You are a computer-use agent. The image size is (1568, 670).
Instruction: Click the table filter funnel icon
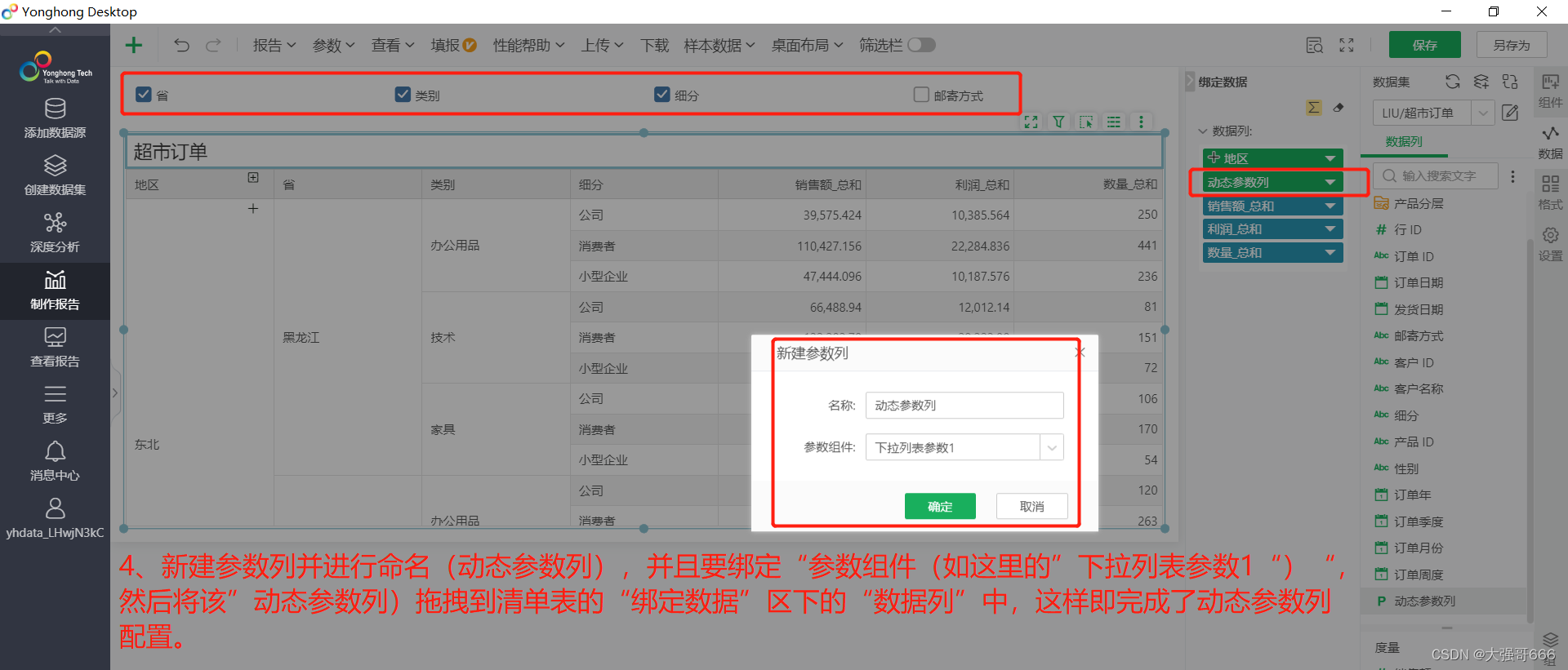1058,122
